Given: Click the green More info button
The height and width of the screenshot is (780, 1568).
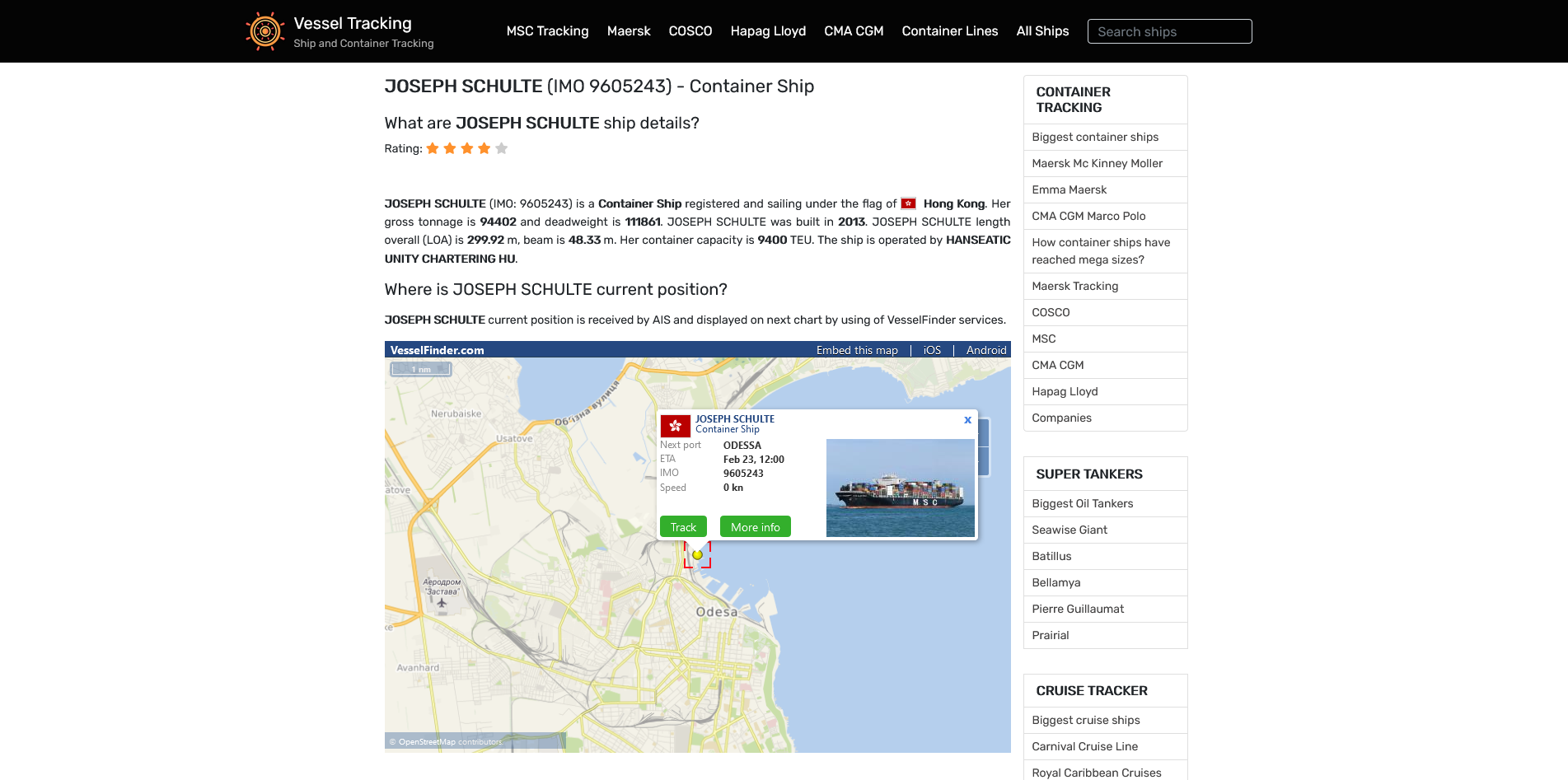Looking at the screenshot, I should click(x=756, y=527).
